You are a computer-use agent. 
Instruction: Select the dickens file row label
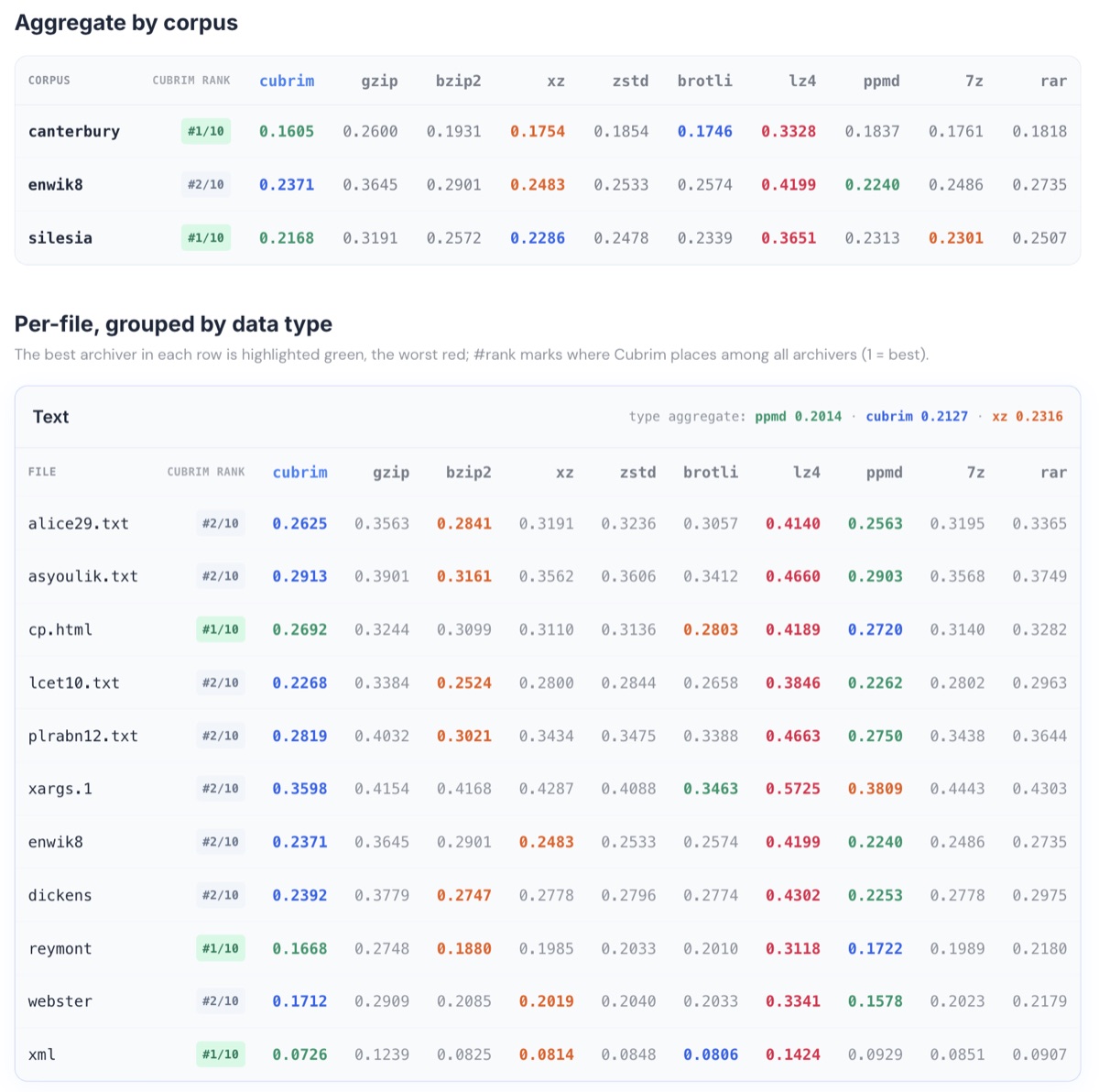click(60, 895)
